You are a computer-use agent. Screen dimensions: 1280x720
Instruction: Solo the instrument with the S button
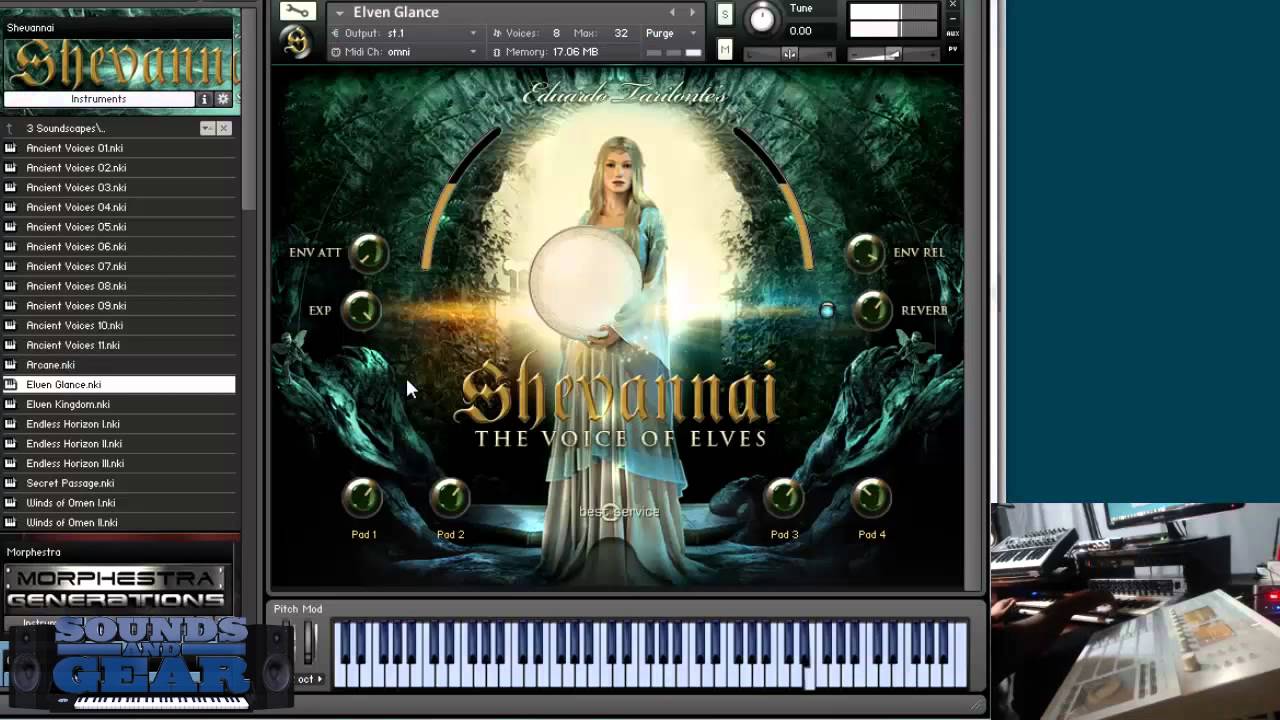click(725, 14)
